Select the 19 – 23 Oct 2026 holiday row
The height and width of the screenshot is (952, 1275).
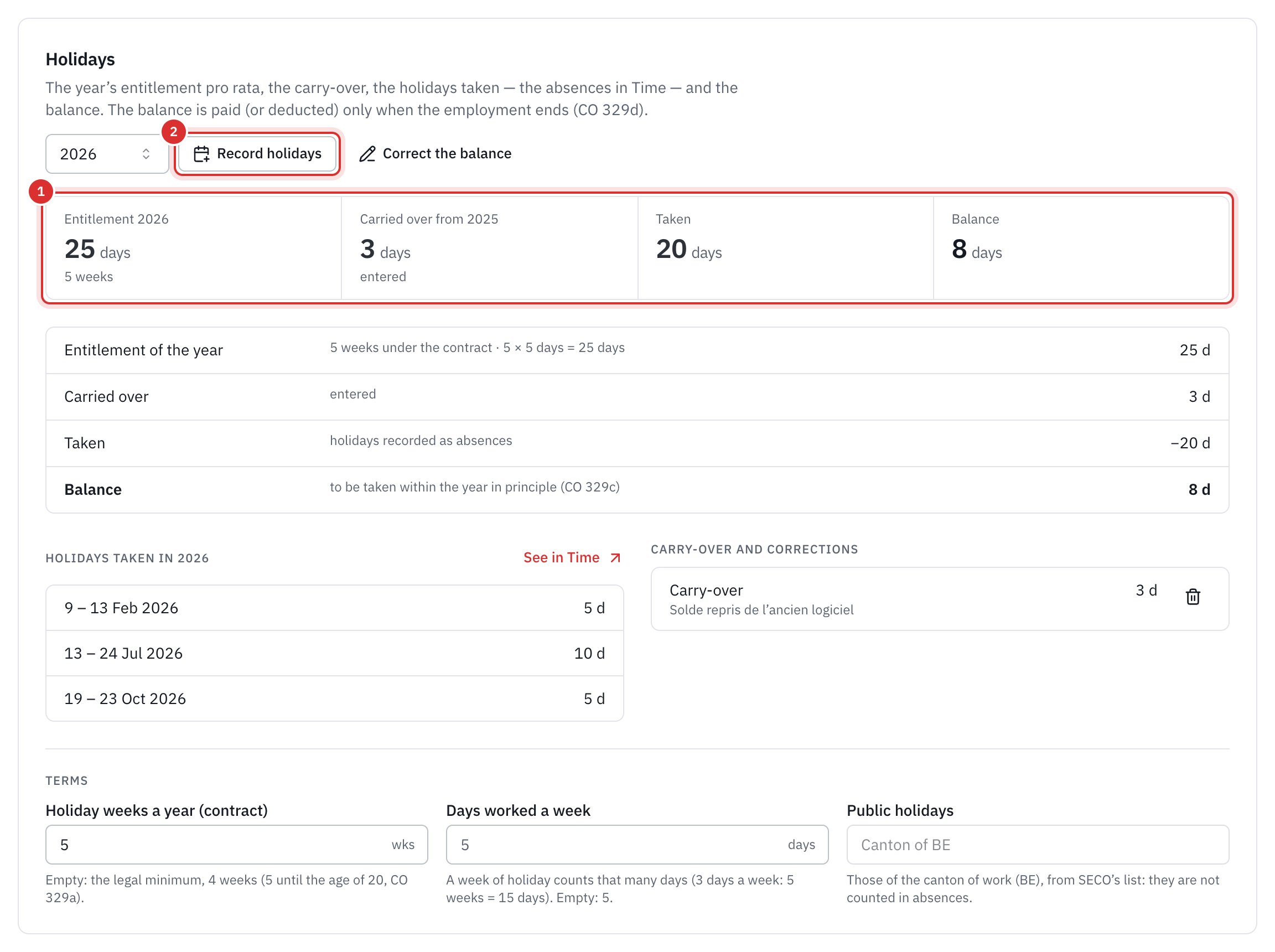point(334,699)
